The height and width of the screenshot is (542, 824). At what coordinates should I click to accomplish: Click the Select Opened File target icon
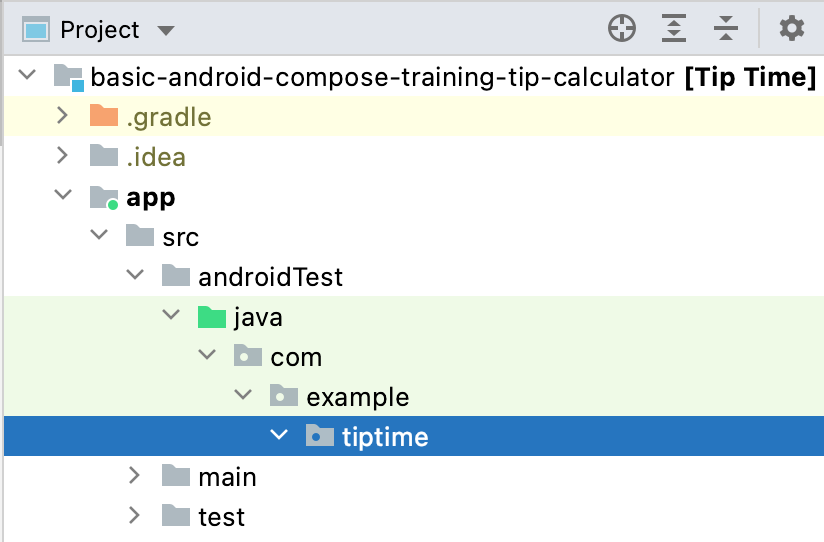pos(622,29)
